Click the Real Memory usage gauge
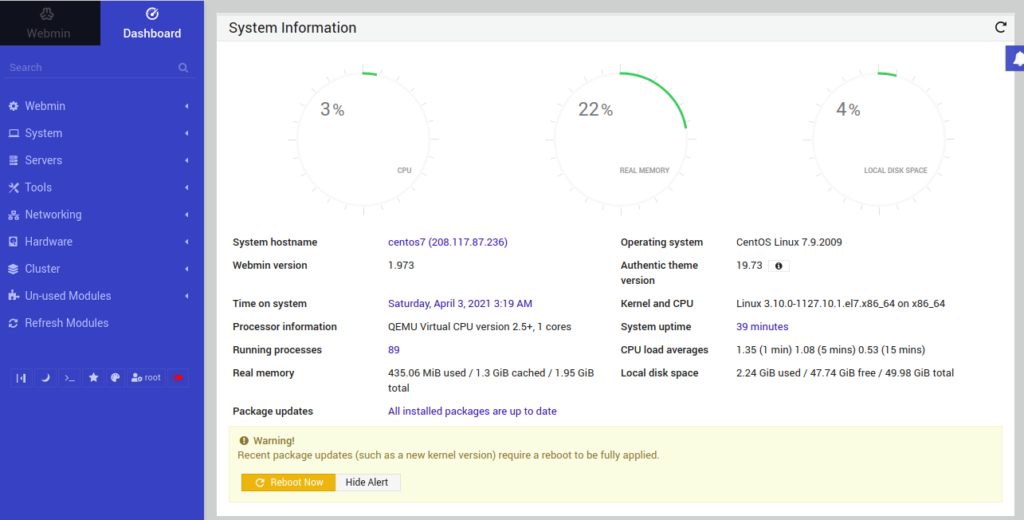The width and height of the screenshot is (1024, 520). click(620, 139)
